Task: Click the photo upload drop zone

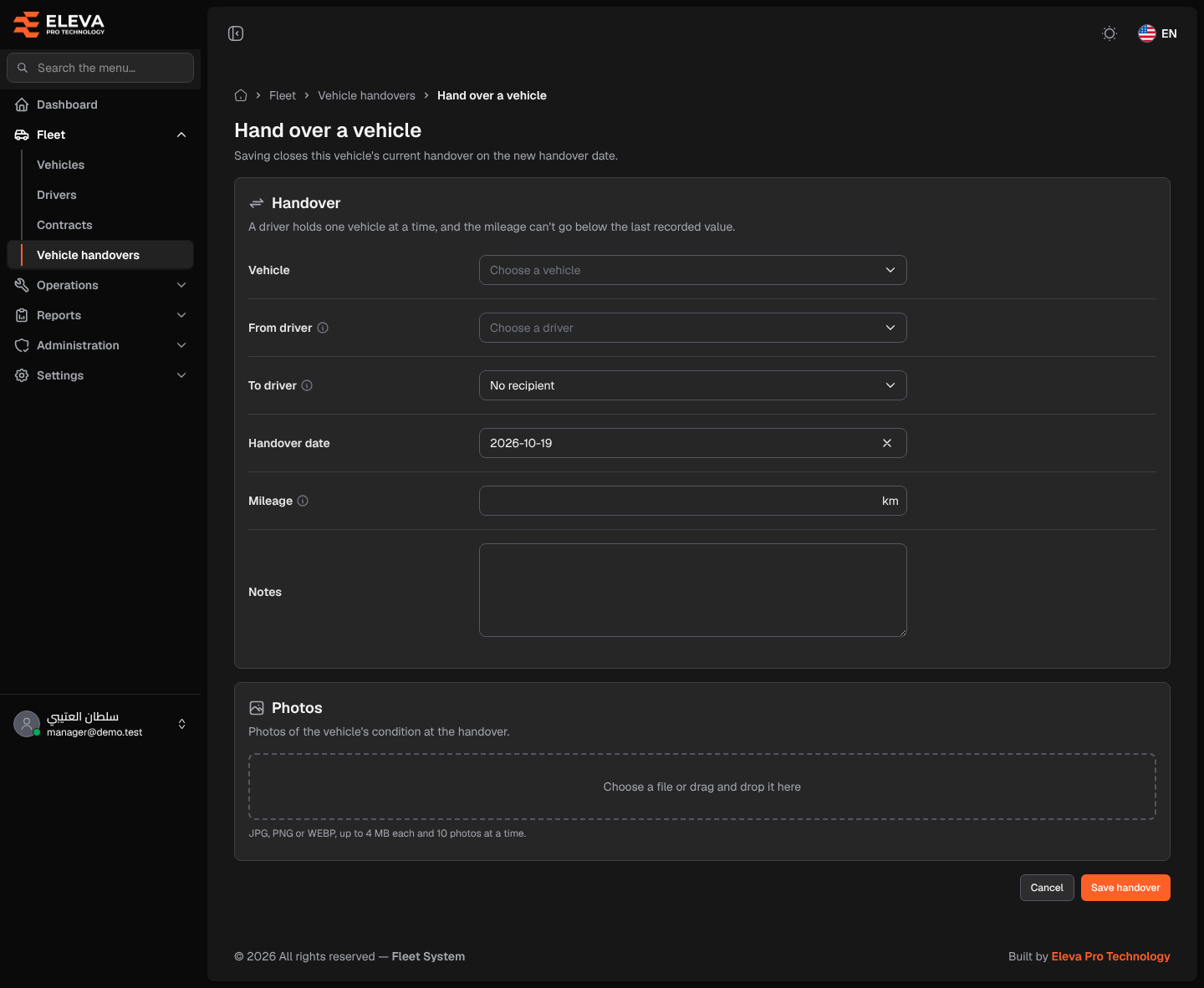Action: (x=702, y=787)
